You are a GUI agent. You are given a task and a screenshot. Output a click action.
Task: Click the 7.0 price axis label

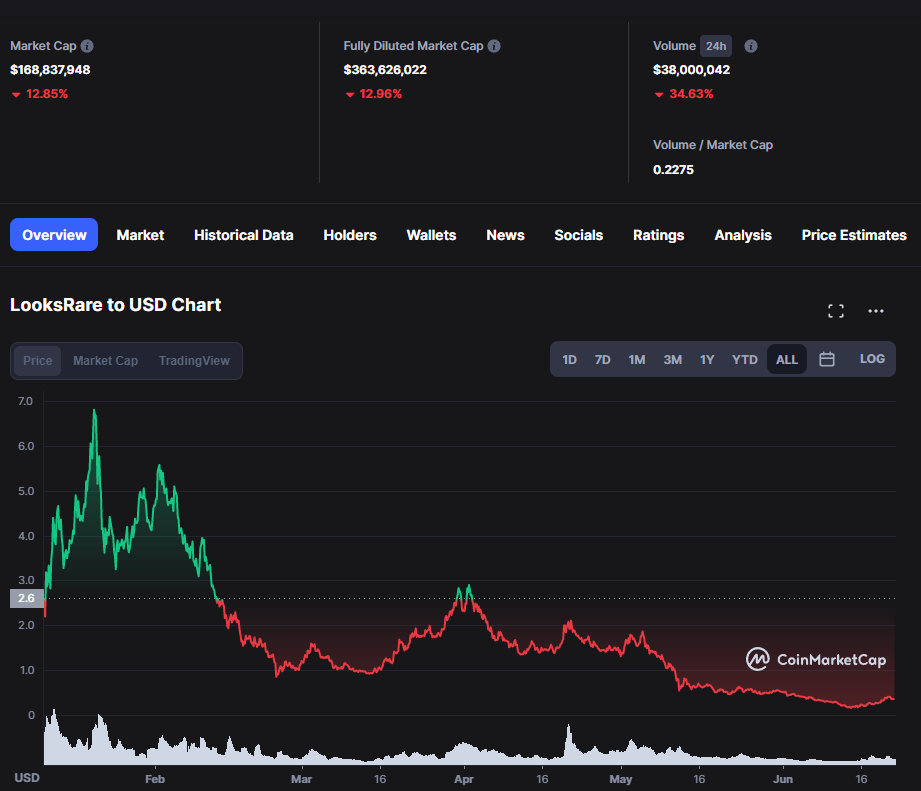(25, 401)
